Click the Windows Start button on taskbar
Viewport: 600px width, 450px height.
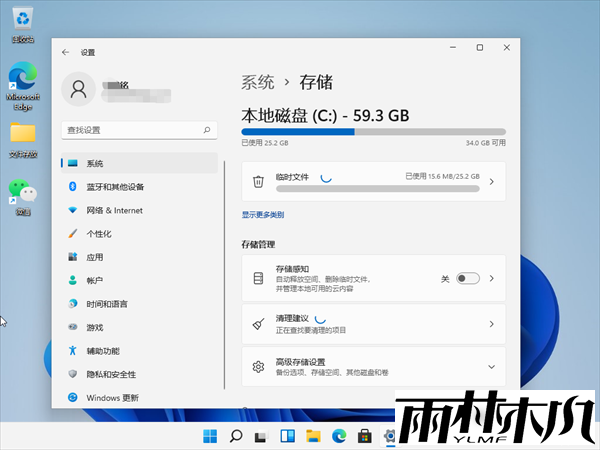pyautogui.click(x=211, y=436)
